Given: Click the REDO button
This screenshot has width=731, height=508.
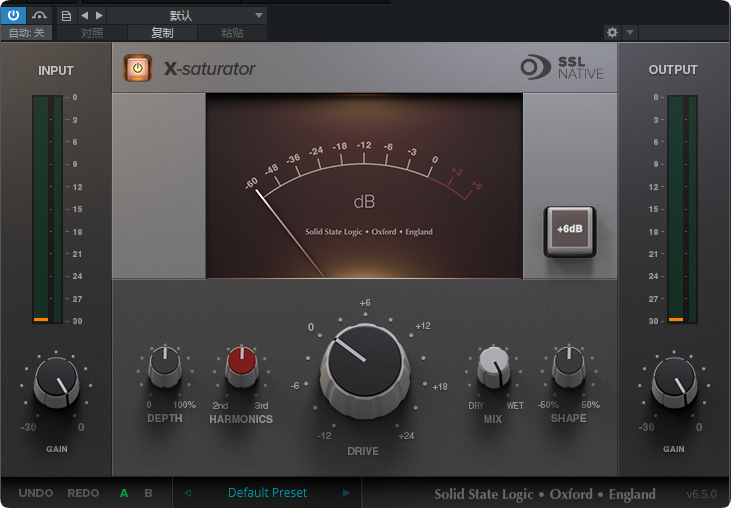Looking at the screenshot, I should coord(83,493).
